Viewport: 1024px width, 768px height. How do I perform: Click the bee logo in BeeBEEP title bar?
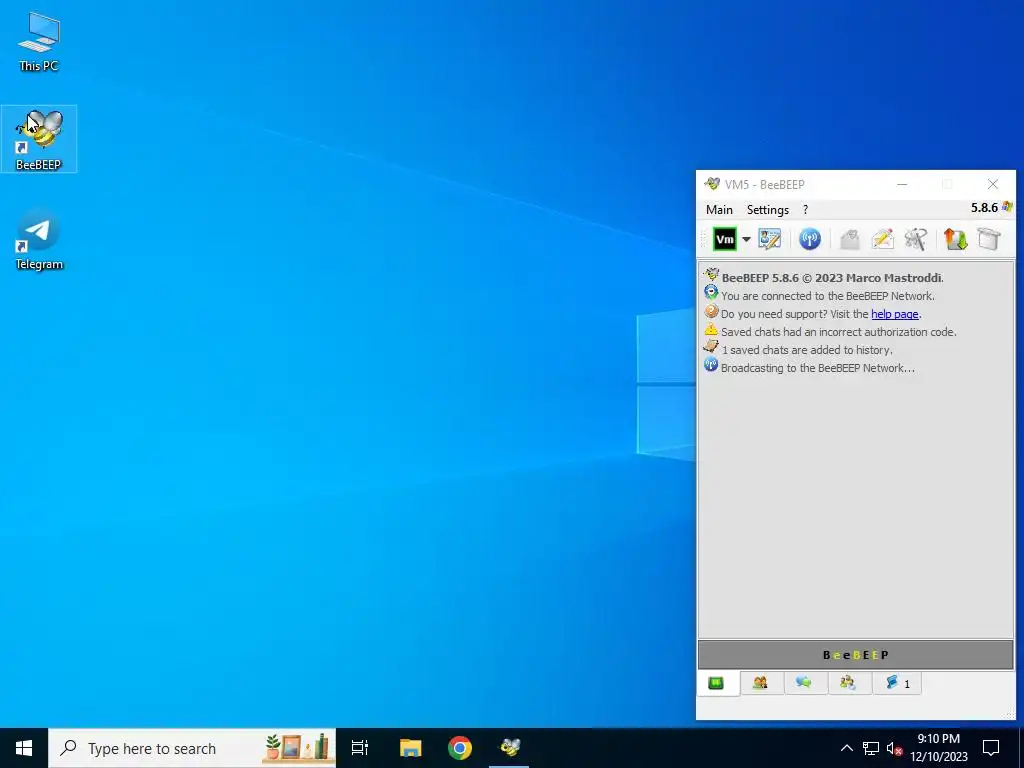coord(712,184)
